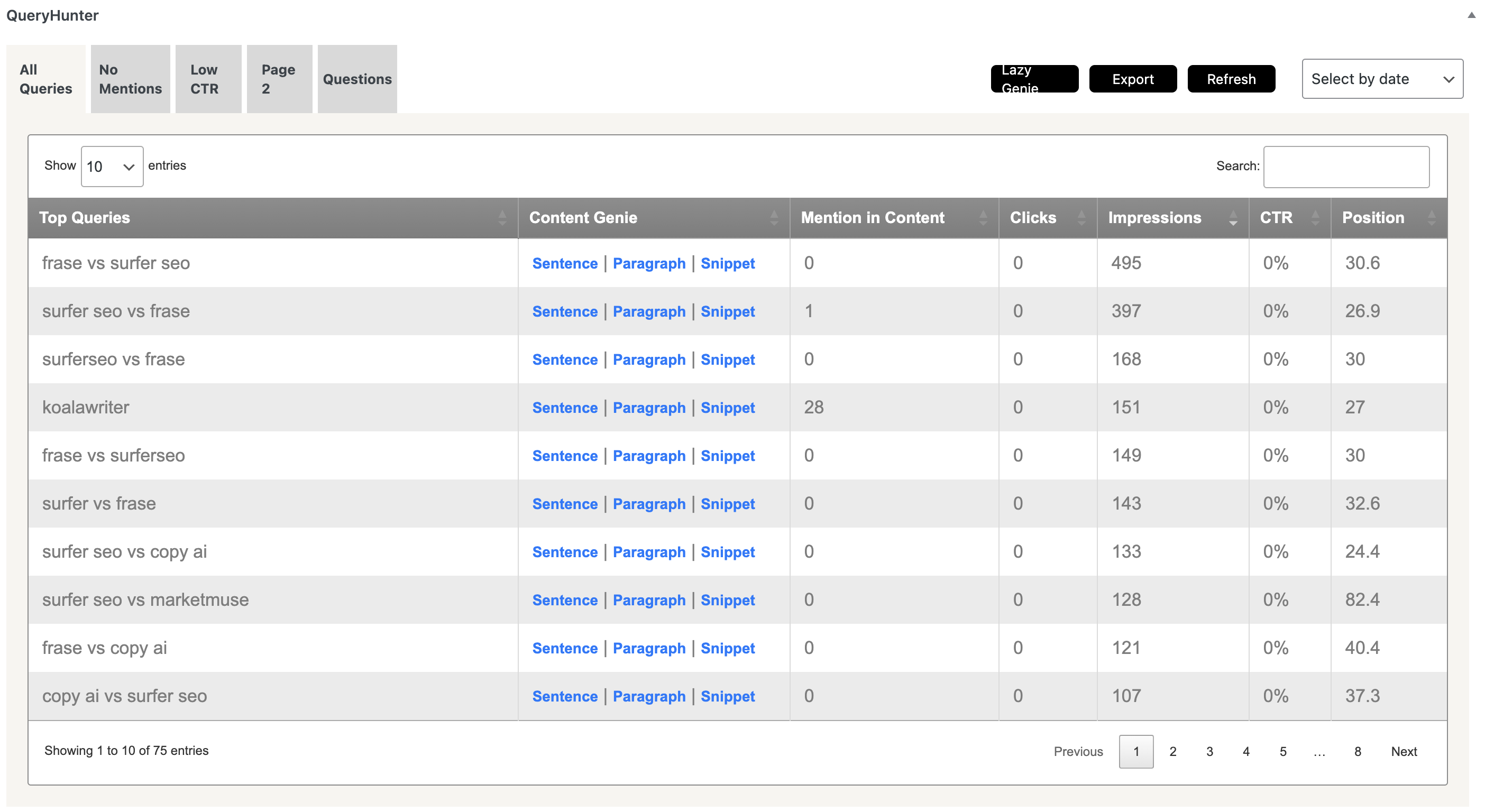Click Snippet for surfer vs frase
This screenshot has width=1485, height=812.
(728, 504)
